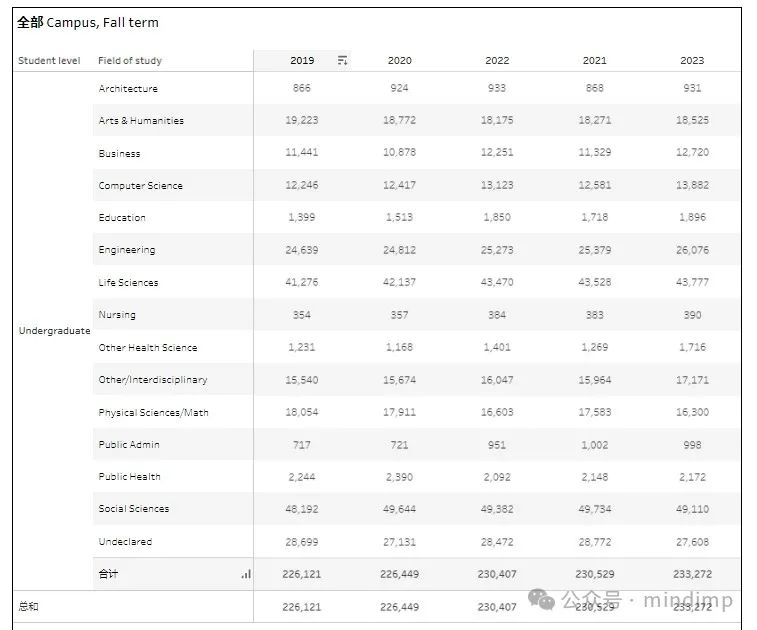Click the title 全部 Campus, Fall term

[x=88, y=22]
